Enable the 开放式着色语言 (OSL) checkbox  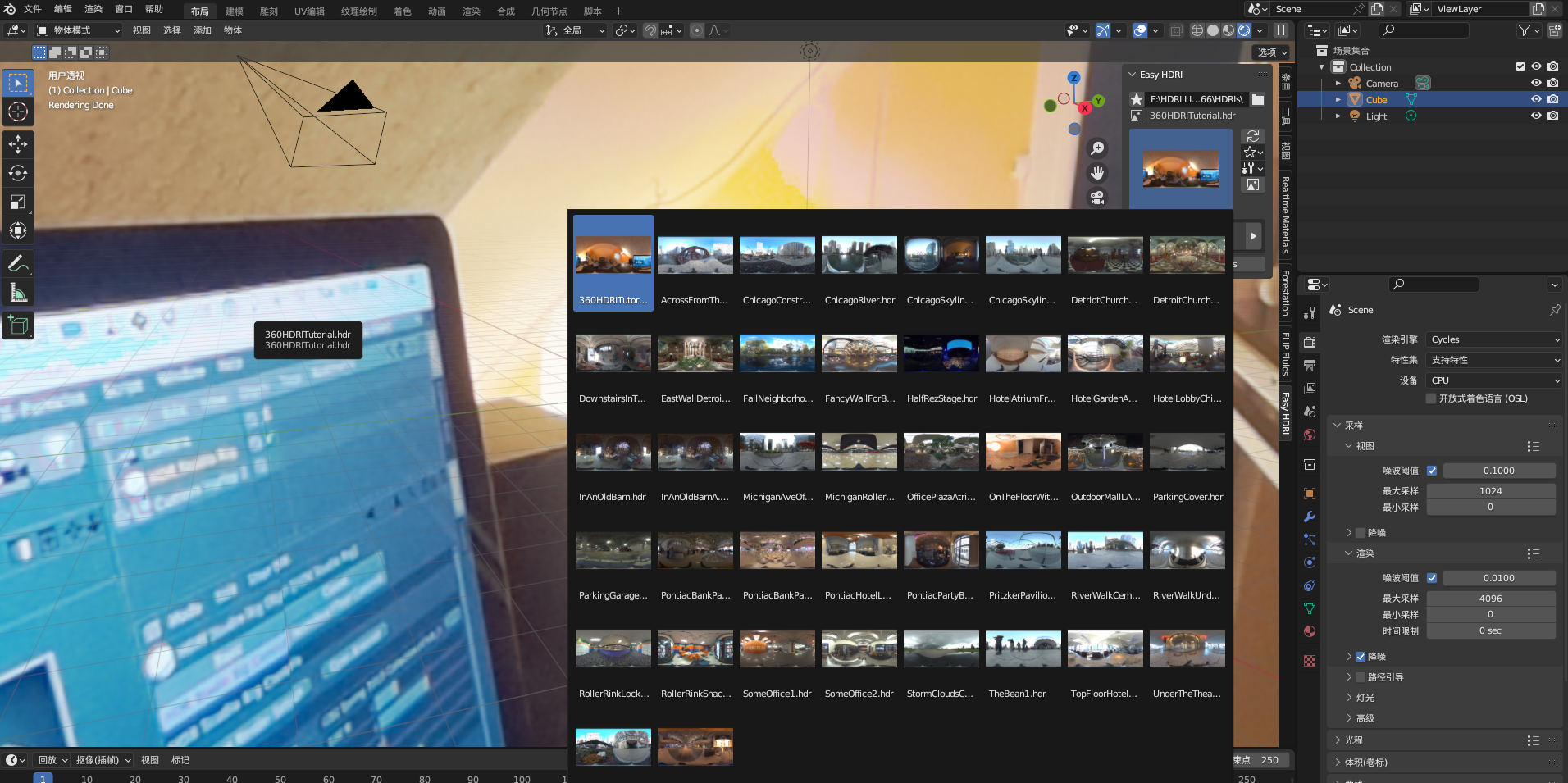point(1431,398)
